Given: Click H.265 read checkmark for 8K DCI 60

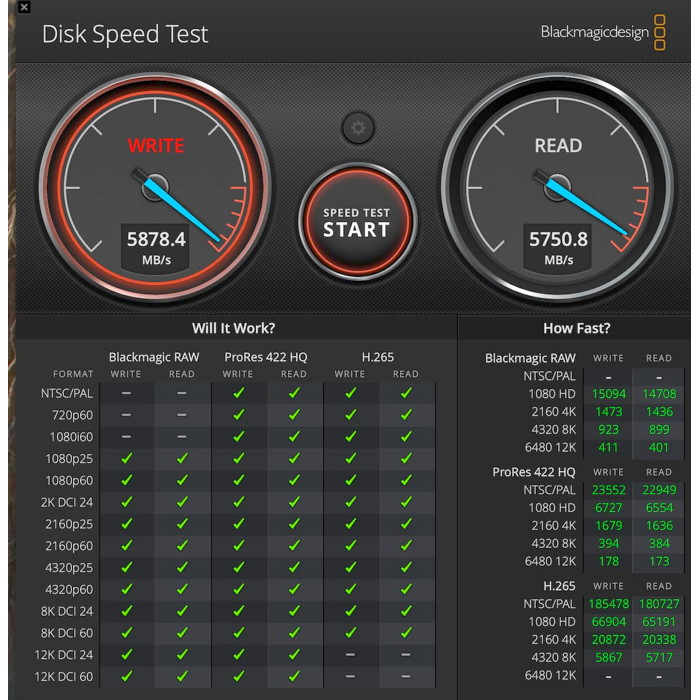Looking at the screenshot, I should 406,633.
